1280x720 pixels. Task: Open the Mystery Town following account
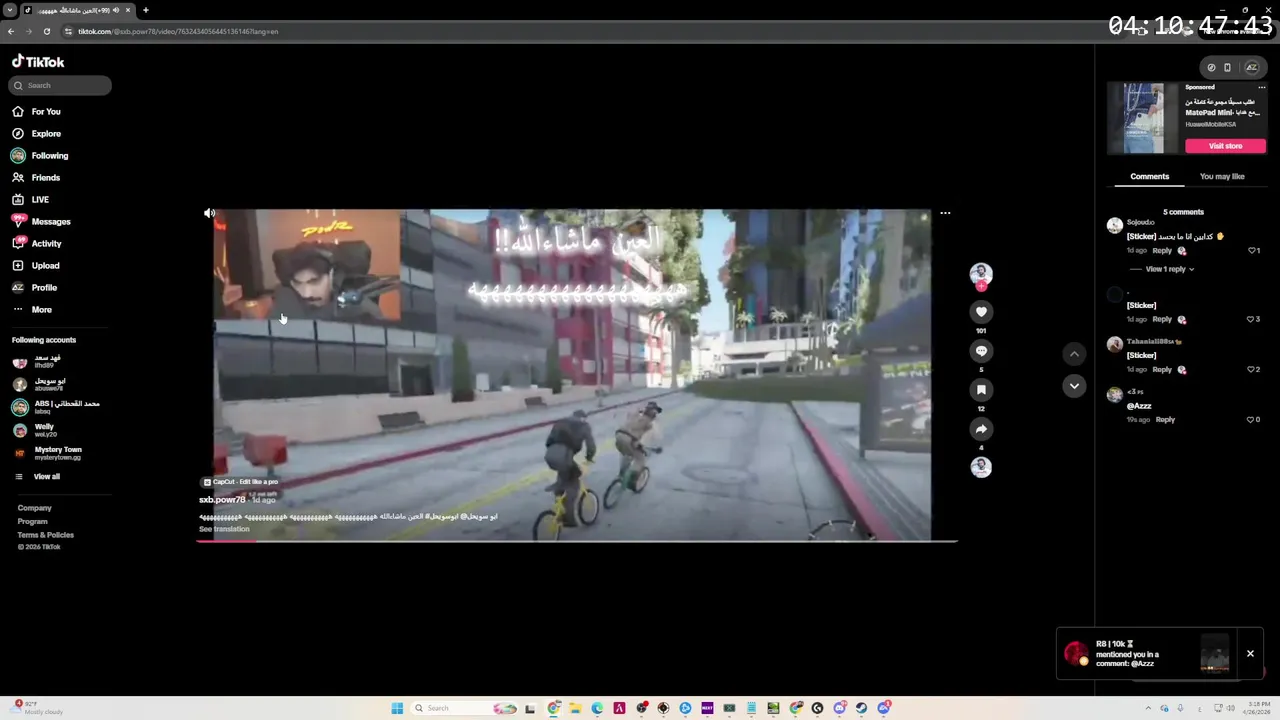(x=48, y=453)
